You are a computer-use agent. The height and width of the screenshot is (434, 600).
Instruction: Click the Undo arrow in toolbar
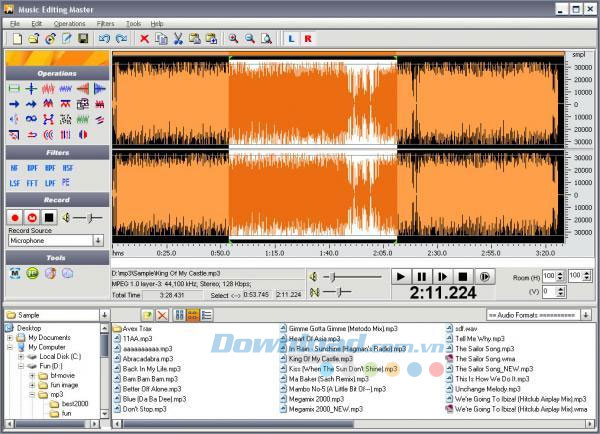[104, 39]
